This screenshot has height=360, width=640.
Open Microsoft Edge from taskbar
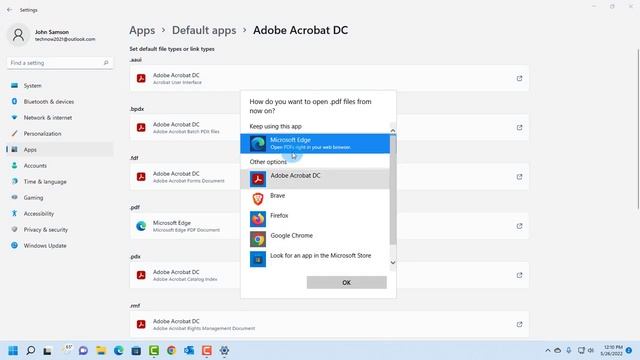tap(118, 350)
